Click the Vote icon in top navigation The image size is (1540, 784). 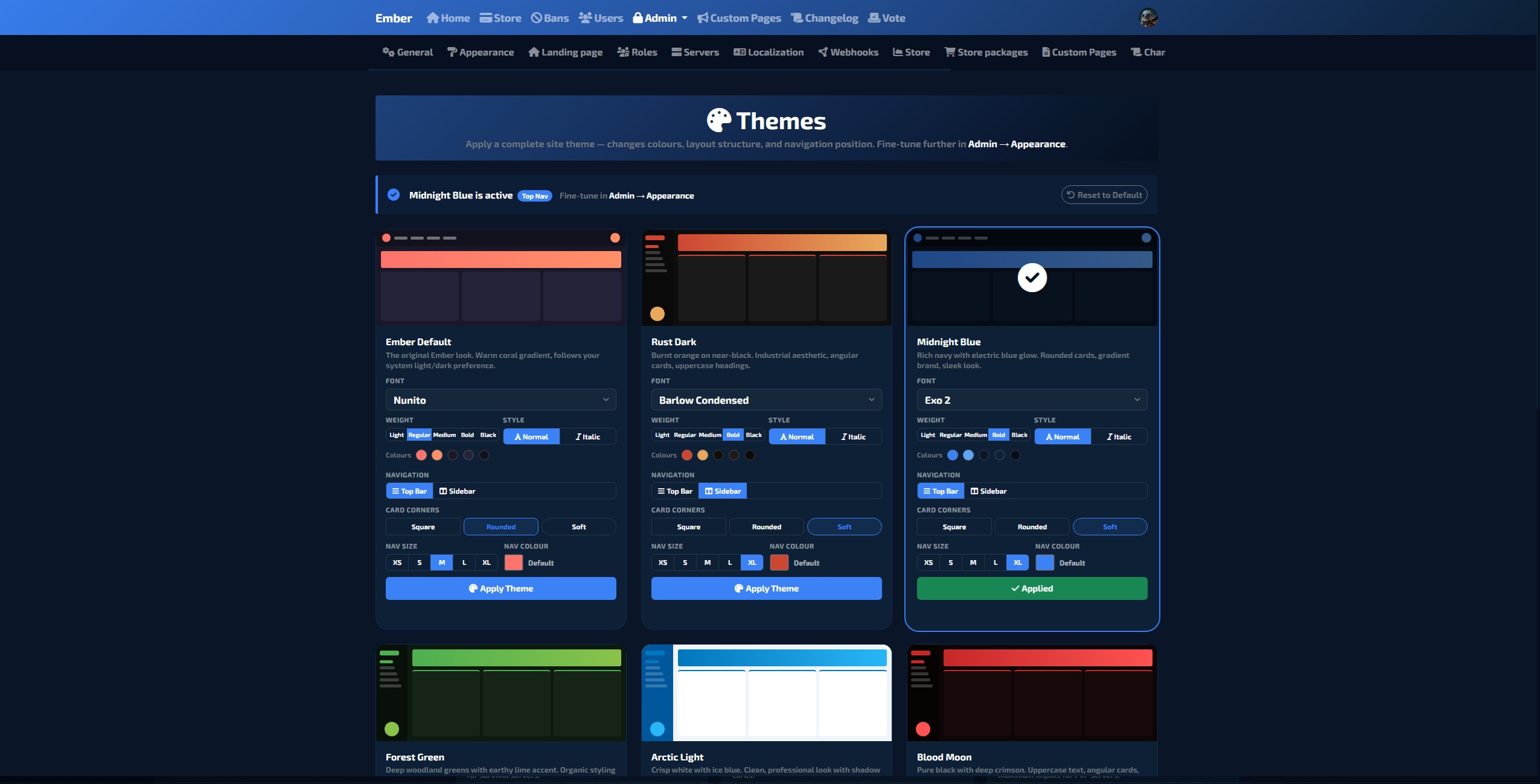click(874, 18)
